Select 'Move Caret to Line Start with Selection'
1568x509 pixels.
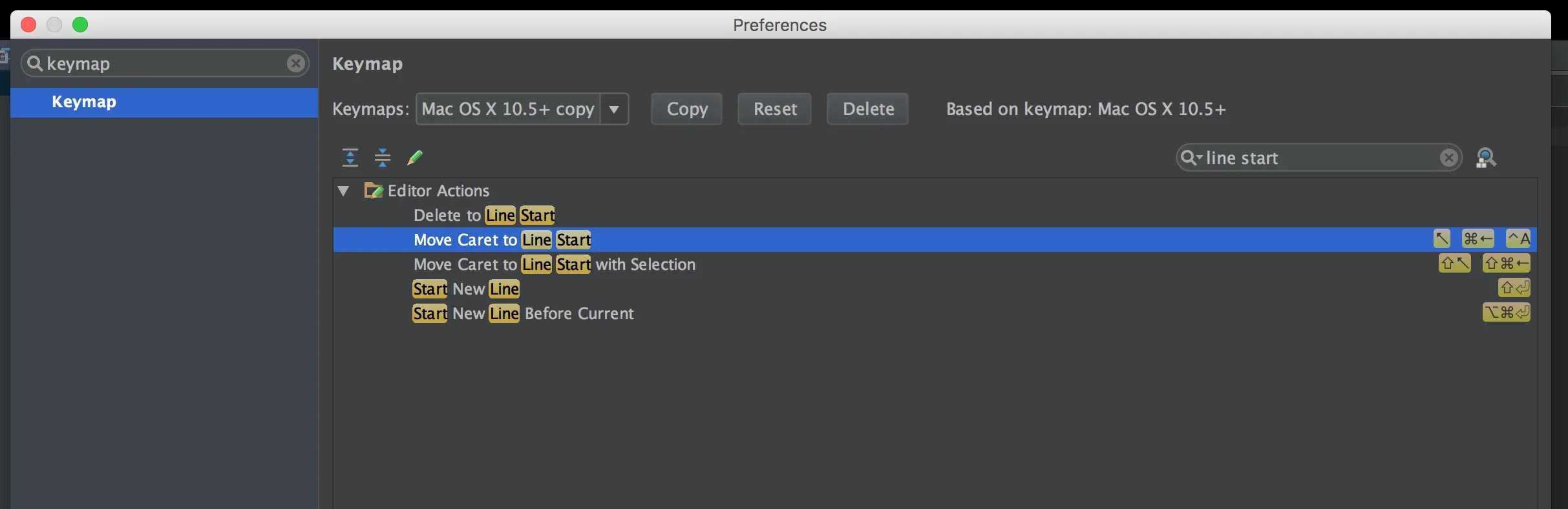pyautogui.click(x=554, y=264)
